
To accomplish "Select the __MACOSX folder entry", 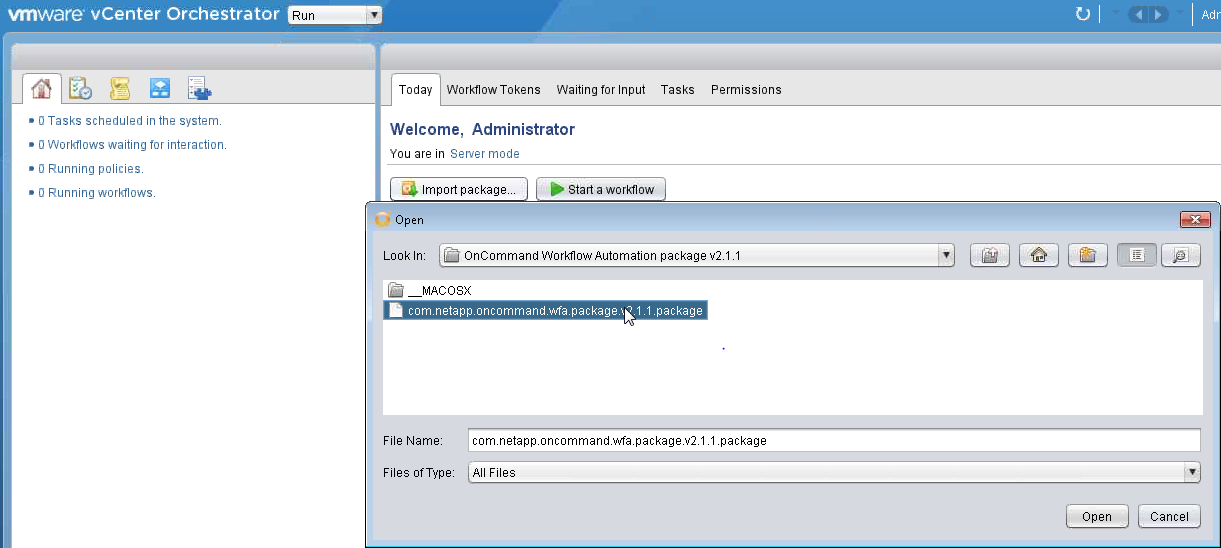I will [x=429, y=291].
